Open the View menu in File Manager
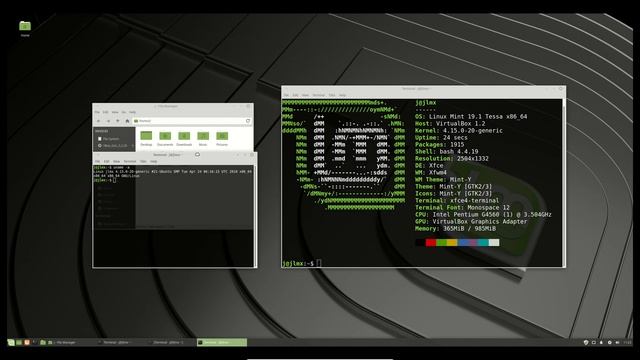 (115, 112)
